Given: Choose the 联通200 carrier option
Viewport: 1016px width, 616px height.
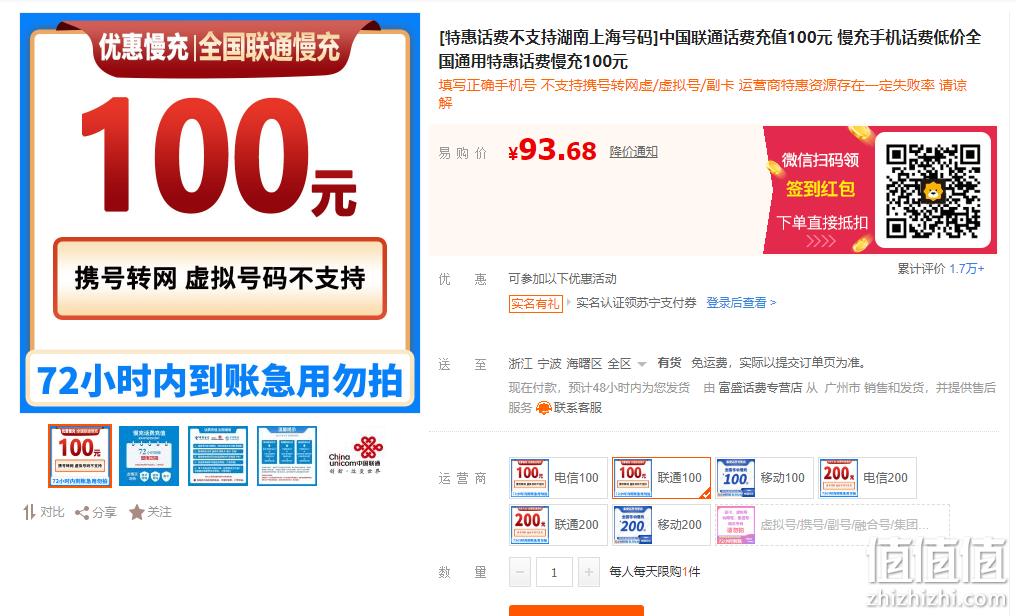Looking at the screenshot, I should pyautogui.click(x=559, y=525).
